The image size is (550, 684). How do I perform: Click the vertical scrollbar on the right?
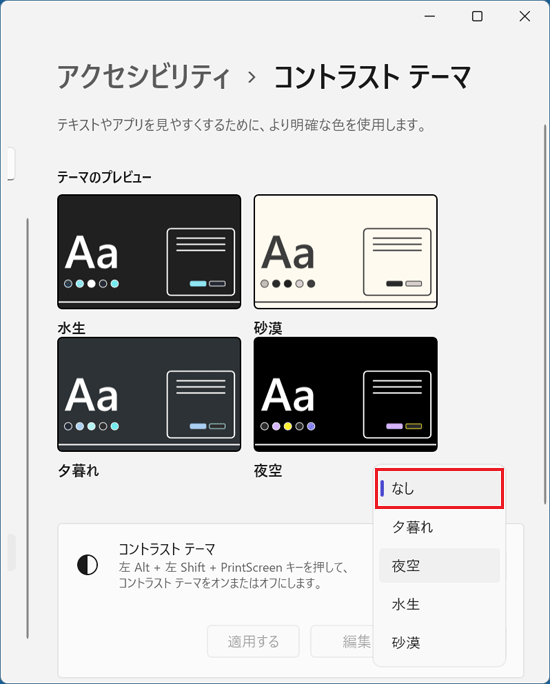point(545,314)
